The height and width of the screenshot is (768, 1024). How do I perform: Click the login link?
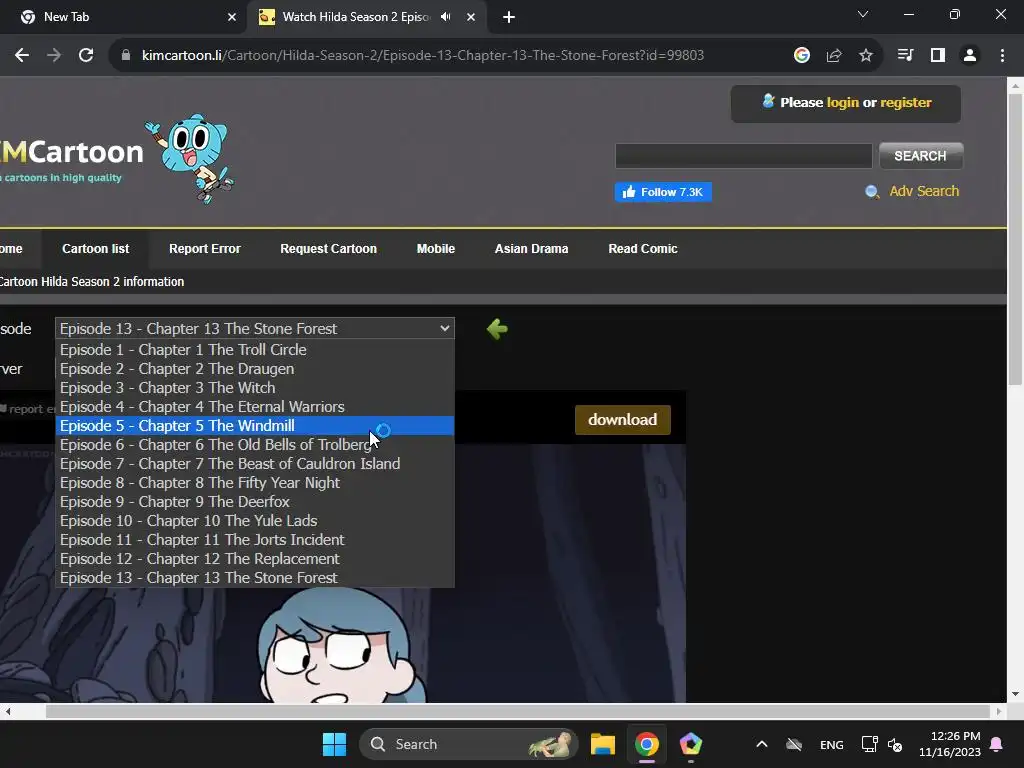coord(842,103)
